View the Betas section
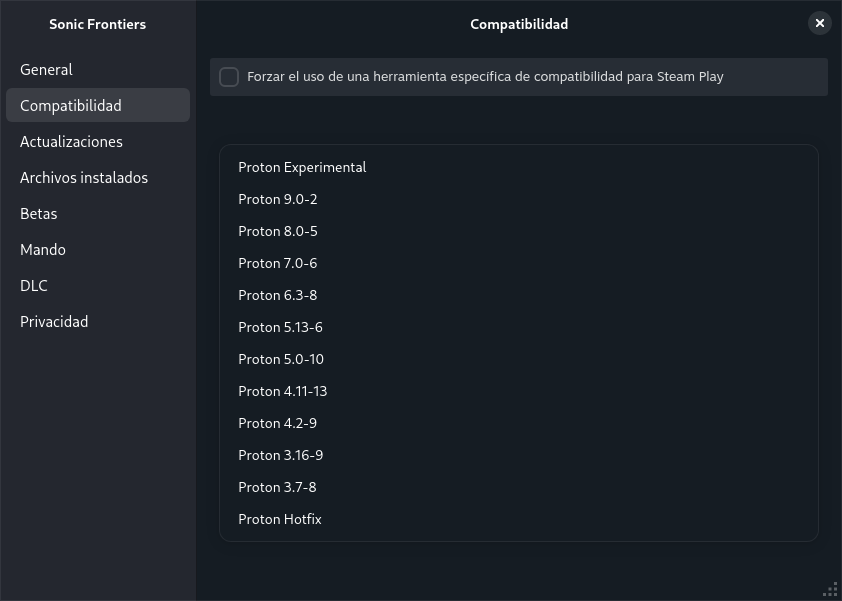Screen dimensions: 842x601 point(38,213)
